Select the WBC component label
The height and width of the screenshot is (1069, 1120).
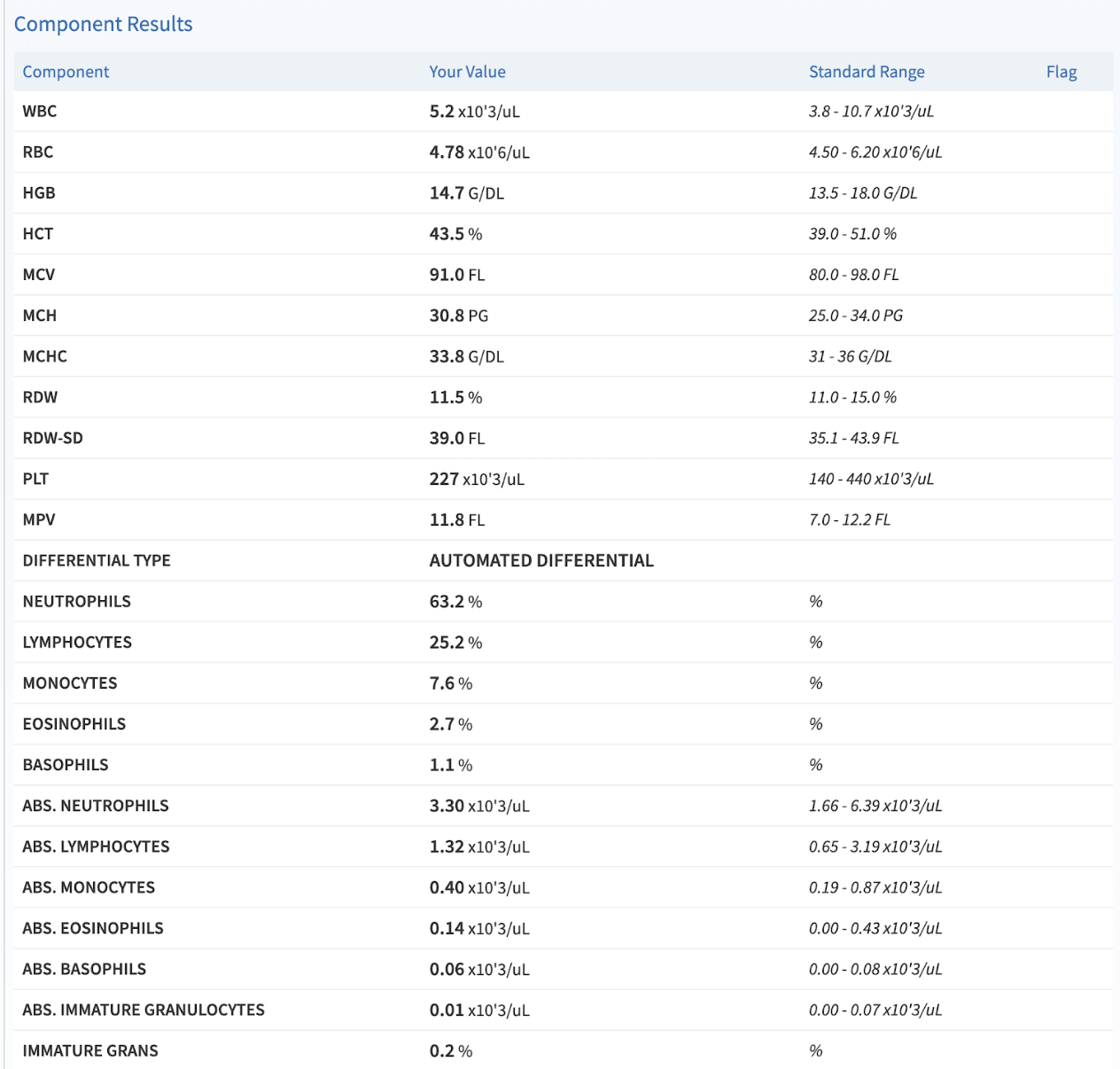point(40,112)
